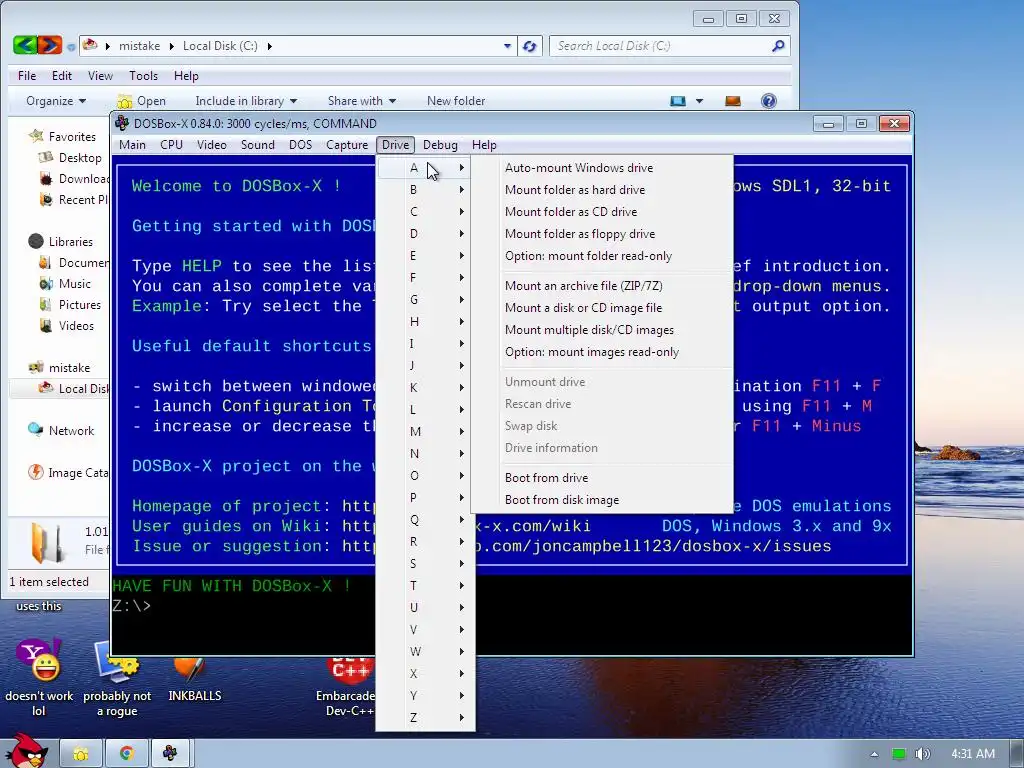Open the 'doesn't work lol' desktop icon
Image resolution: width=1024 pixels, height=768 pixels.
(x=39, y=677)
